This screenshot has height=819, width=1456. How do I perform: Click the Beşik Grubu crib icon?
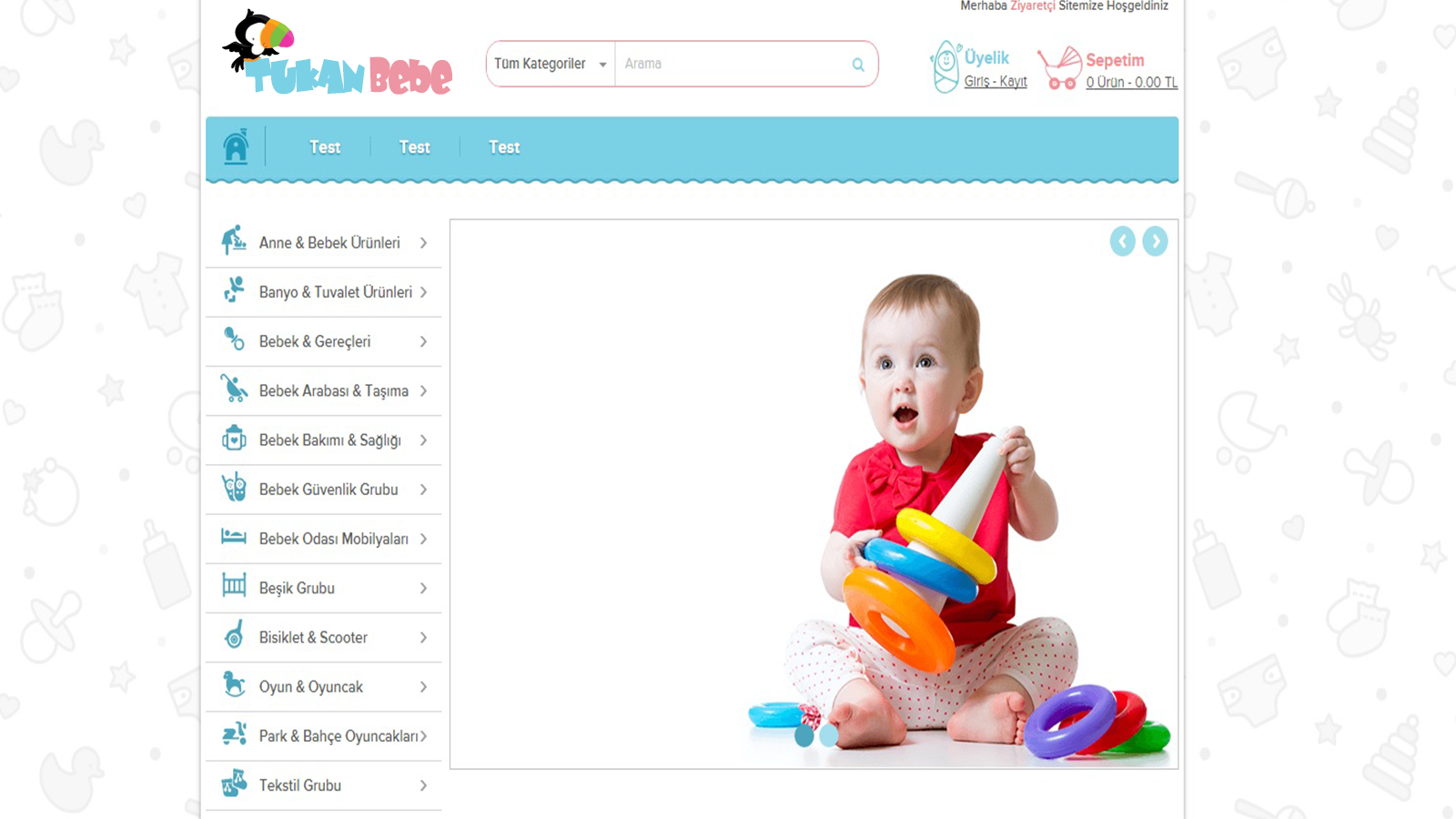coord(234,584)
